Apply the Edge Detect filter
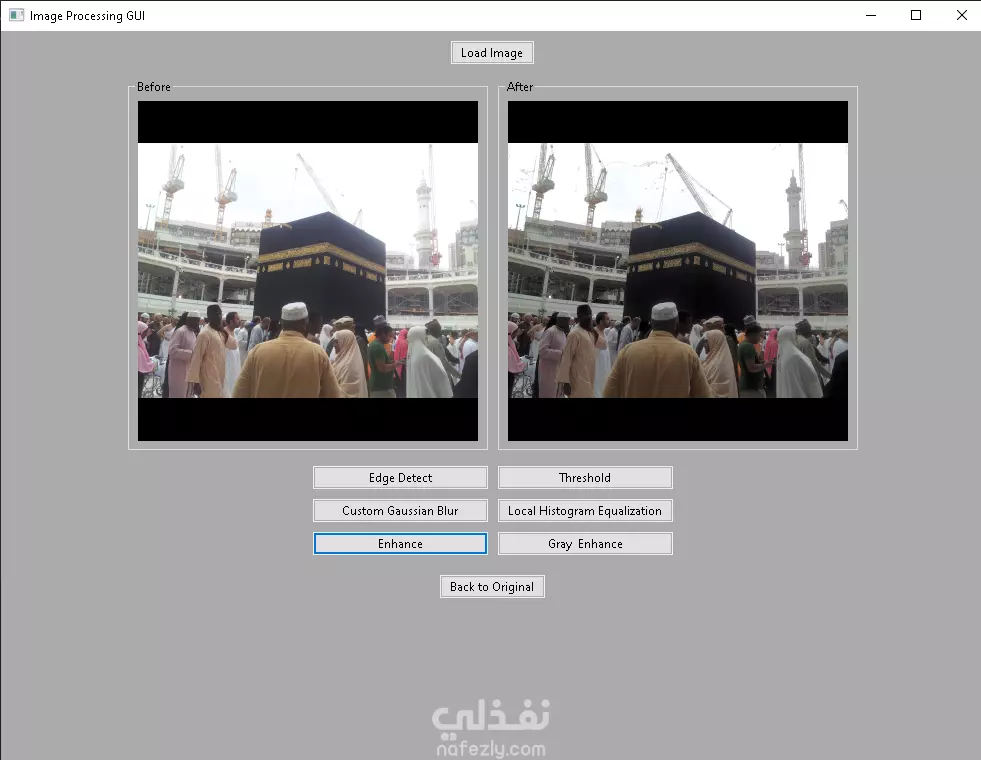Image resolution: width=981 pixels, height=760 pixels. click(400, 477)
